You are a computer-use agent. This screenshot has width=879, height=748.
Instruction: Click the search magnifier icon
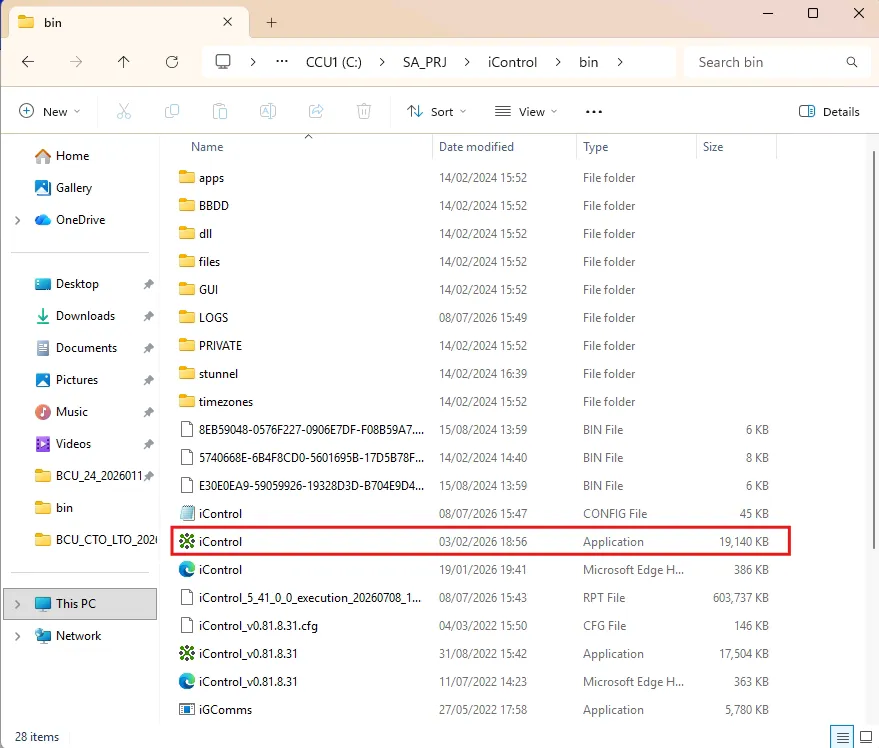tap(852, 62)
